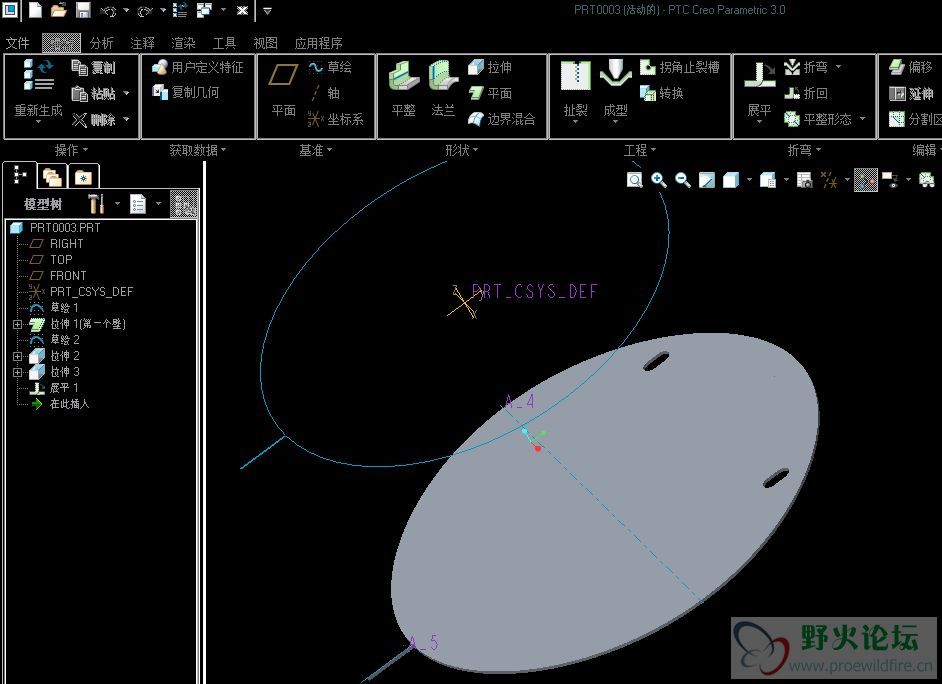Viewport: 942px width, 684px height.
Task: Save the model with the floppy disk icon
Action: tap(83, 10)
